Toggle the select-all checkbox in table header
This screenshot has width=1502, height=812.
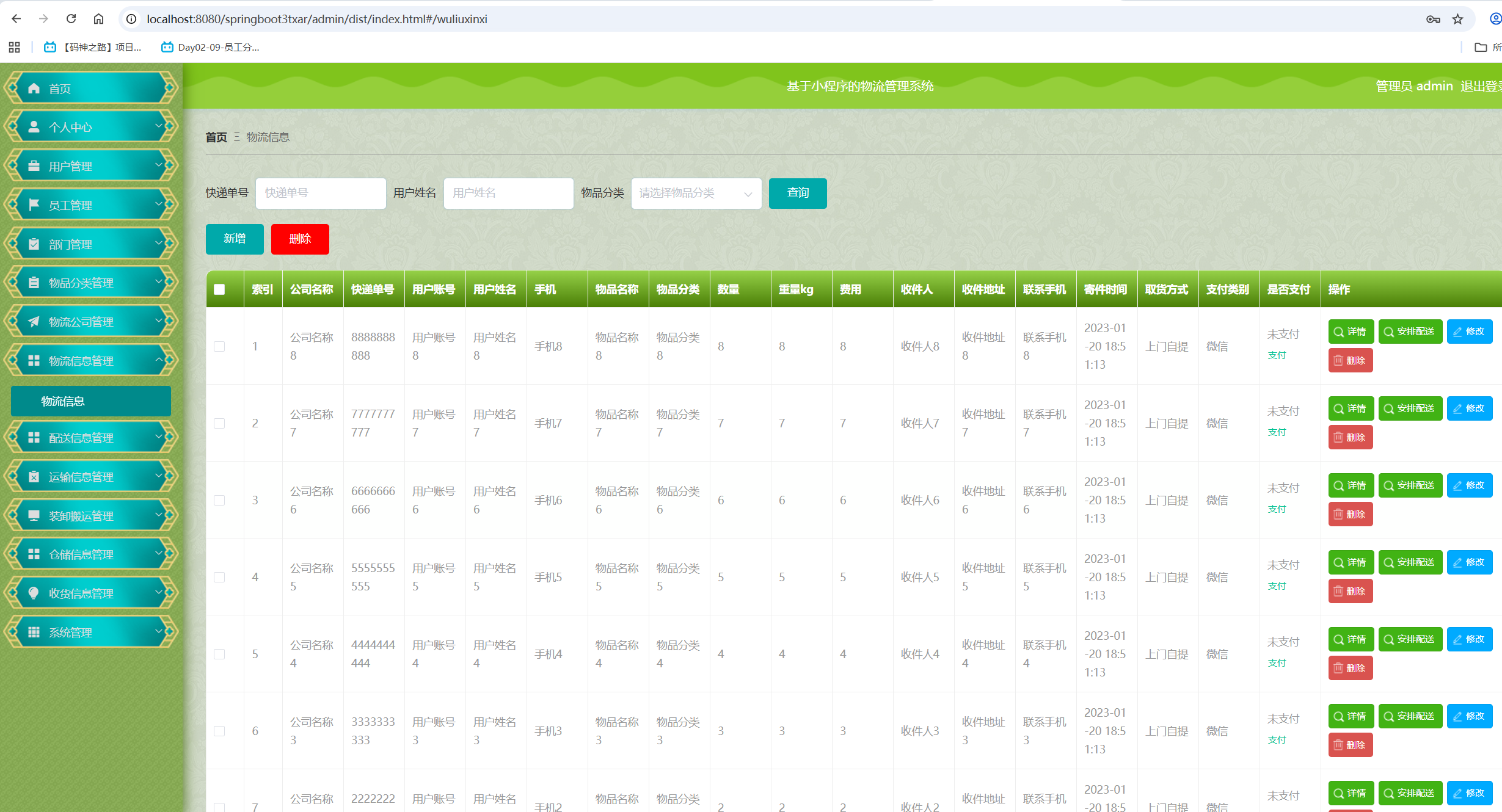coord(219,289)
